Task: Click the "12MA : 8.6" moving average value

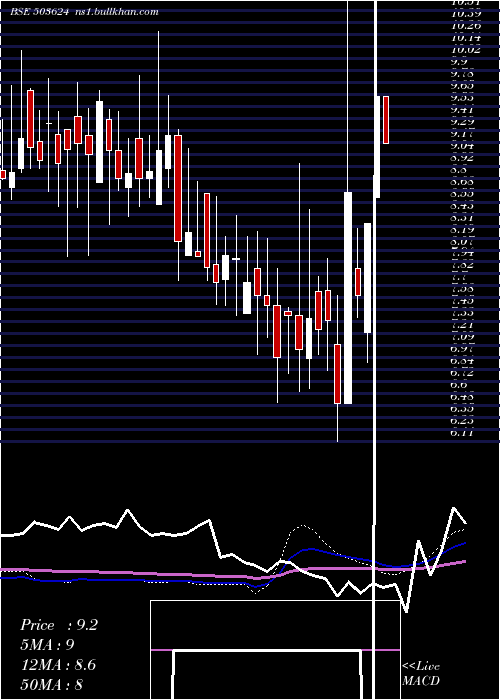Action: (x=58, y=665)
